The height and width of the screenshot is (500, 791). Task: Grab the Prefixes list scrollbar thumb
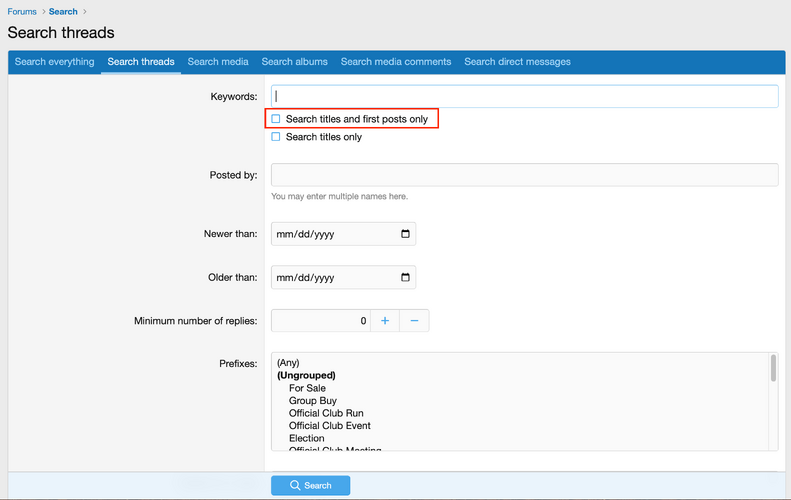click(x=773, y=368)
